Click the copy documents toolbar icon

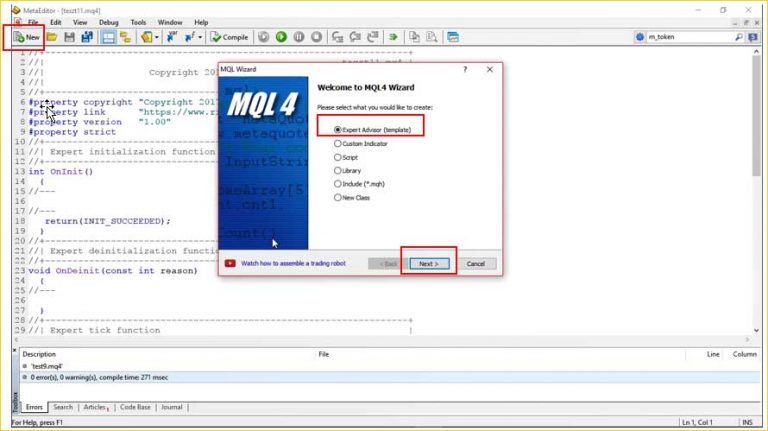414,37
